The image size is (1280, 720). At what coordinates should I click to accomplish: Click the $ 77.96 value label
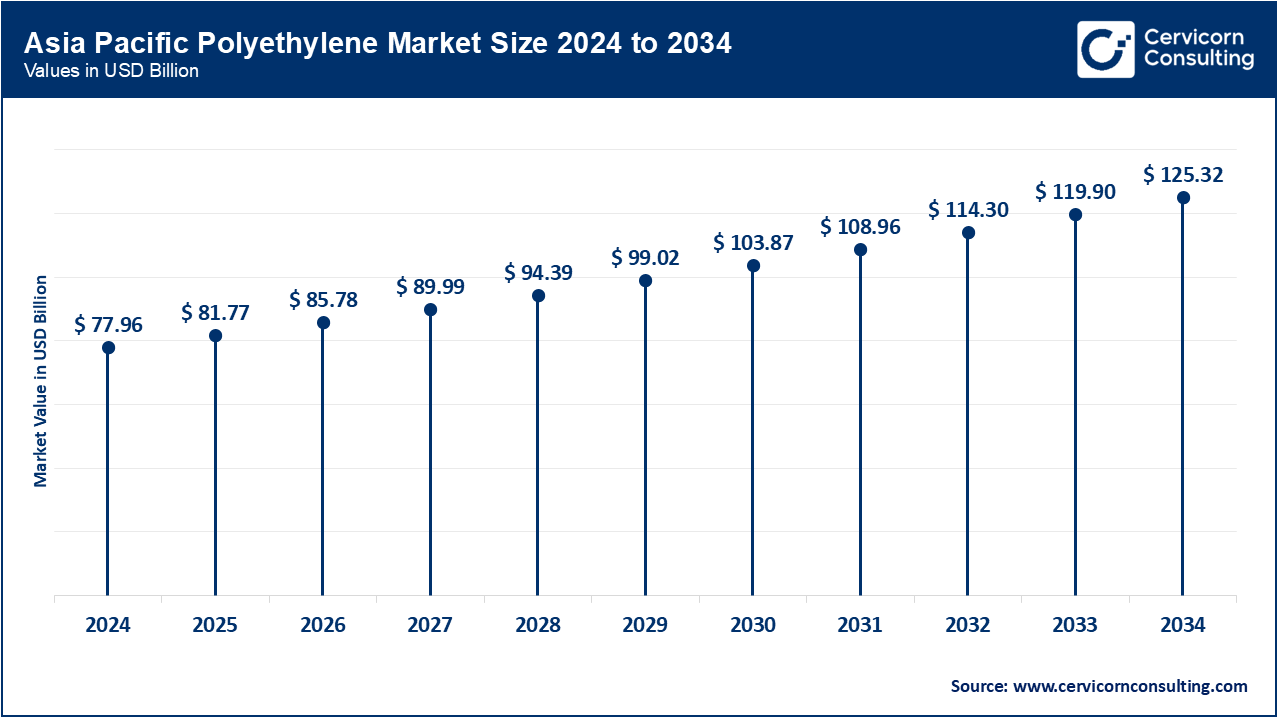coord(108,323)
